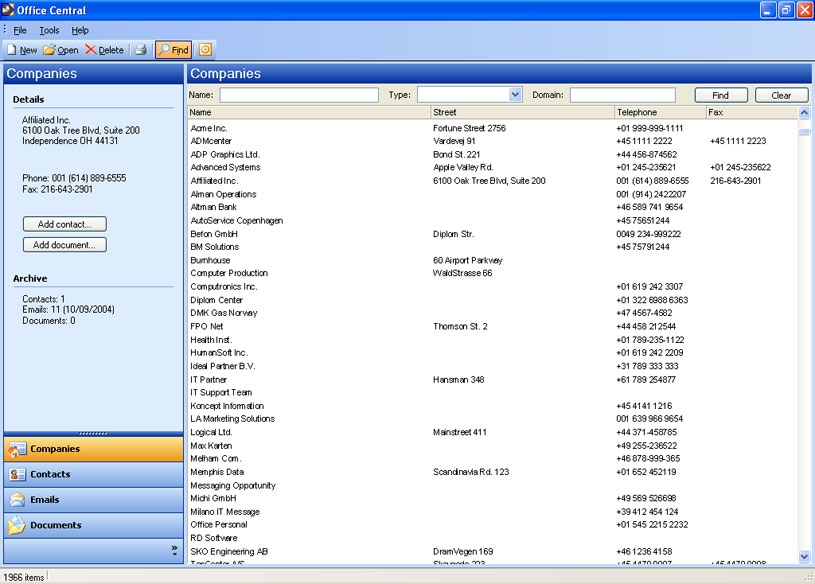Select the HumanSoft Inc. row
The width and height of the screenshot is (815, 584).
tap(492, 353)
